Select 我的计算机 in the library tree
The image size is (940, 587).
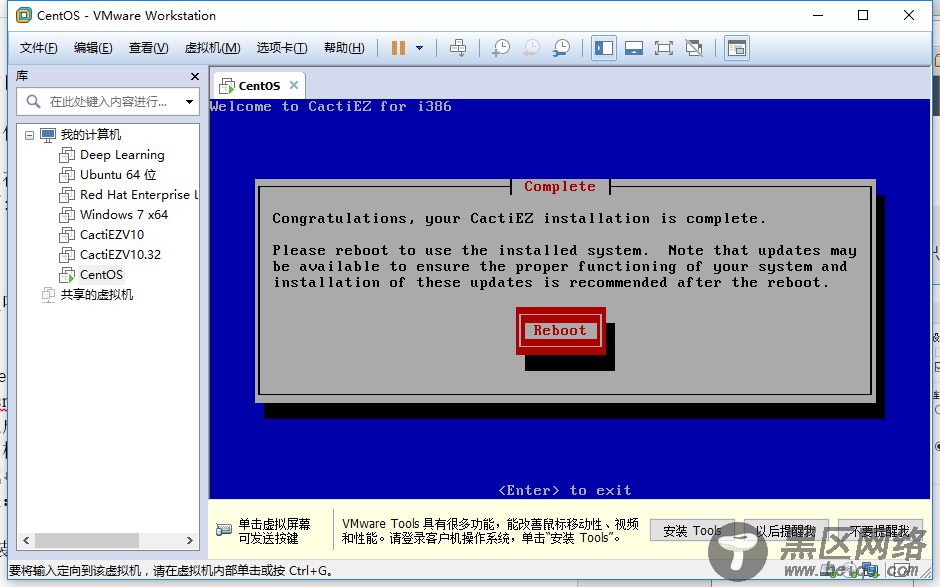coord(91,135)
